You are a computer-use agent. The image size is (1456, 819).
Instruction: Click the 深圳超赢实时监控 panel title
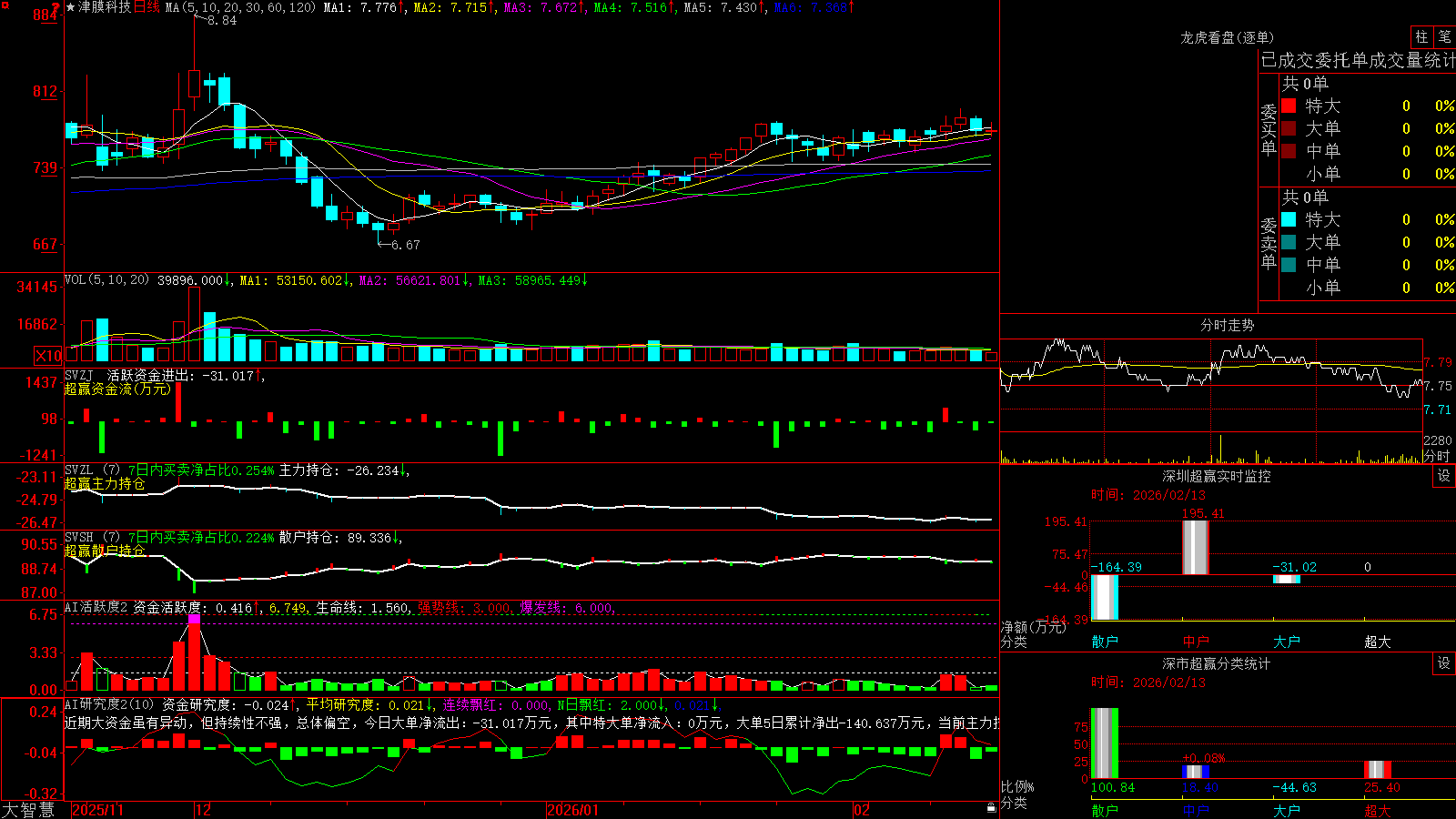point(1216,476)
